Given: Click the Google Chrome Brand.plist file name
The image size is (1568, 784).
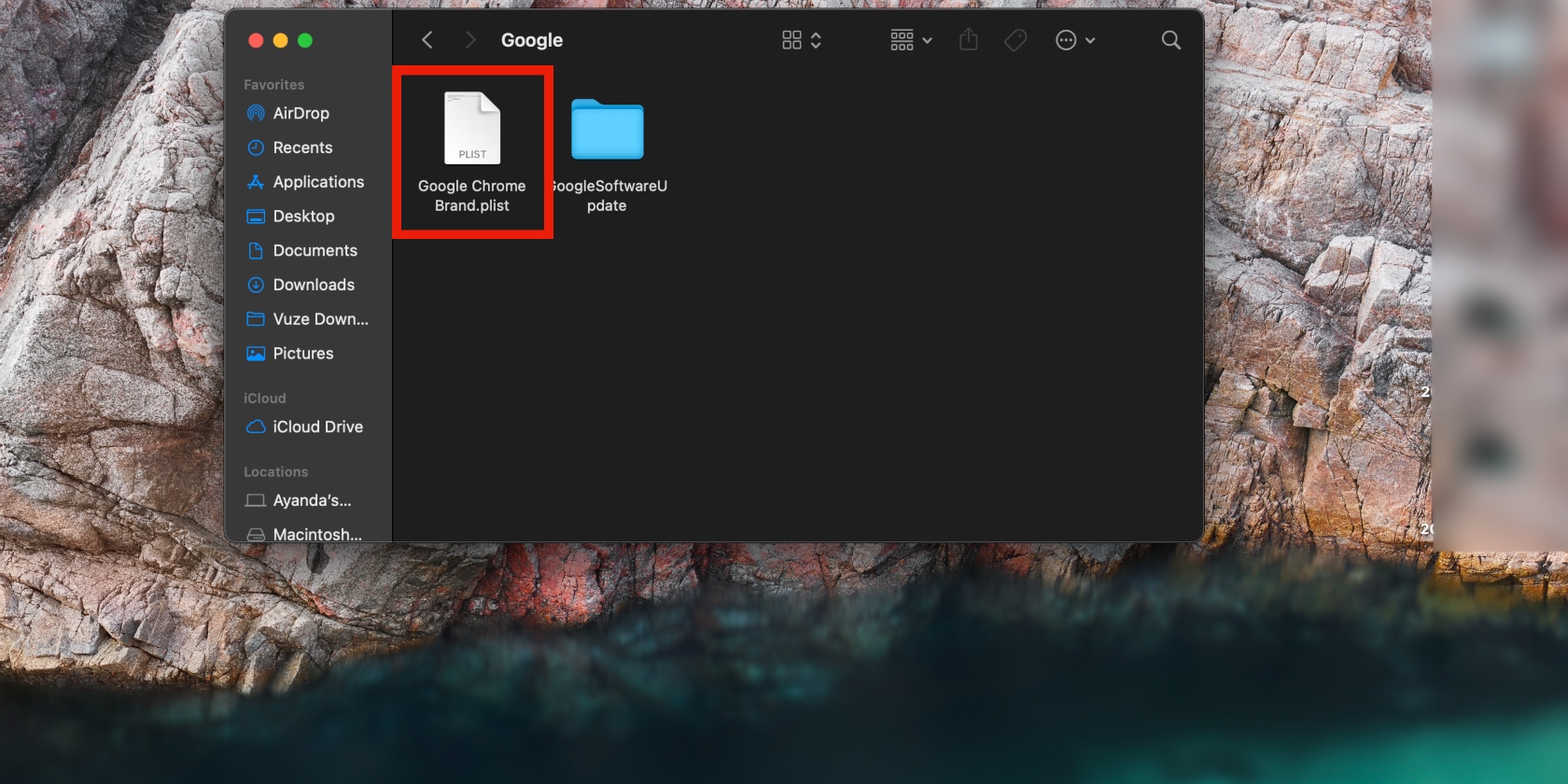Looking at the screenshot, I should pos(472,196).
